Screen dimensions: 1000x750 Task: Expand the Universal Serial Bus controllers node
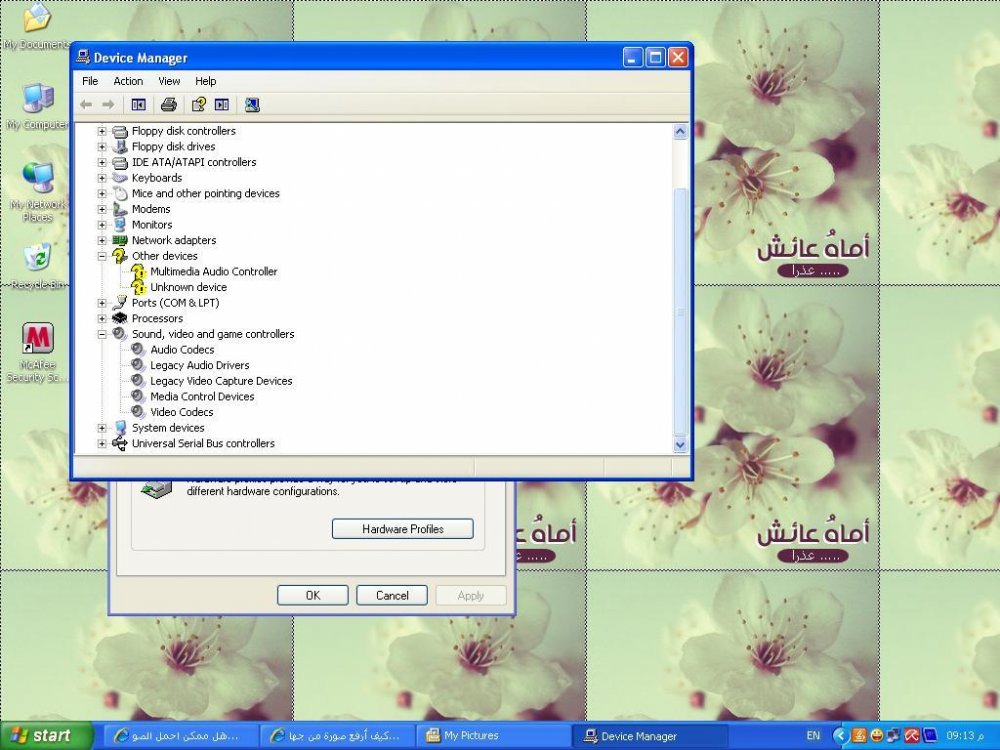tap(102, 444)
